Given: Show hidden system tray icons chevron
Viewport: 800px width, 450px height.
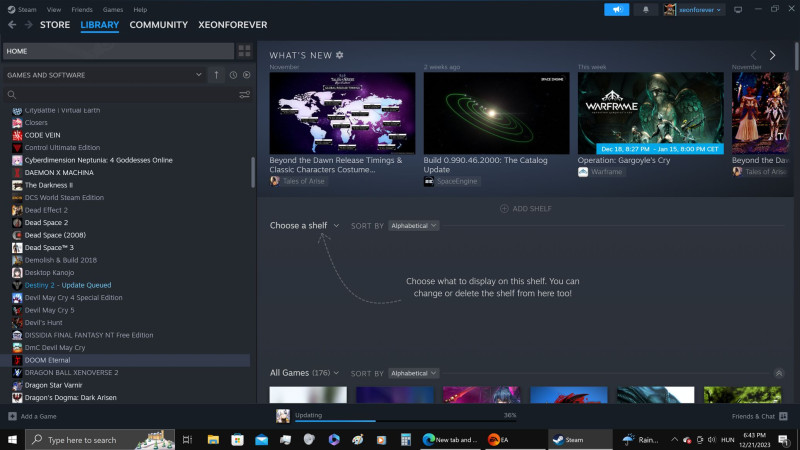Looking at the screenshot, I should click(x=674, y=439).
